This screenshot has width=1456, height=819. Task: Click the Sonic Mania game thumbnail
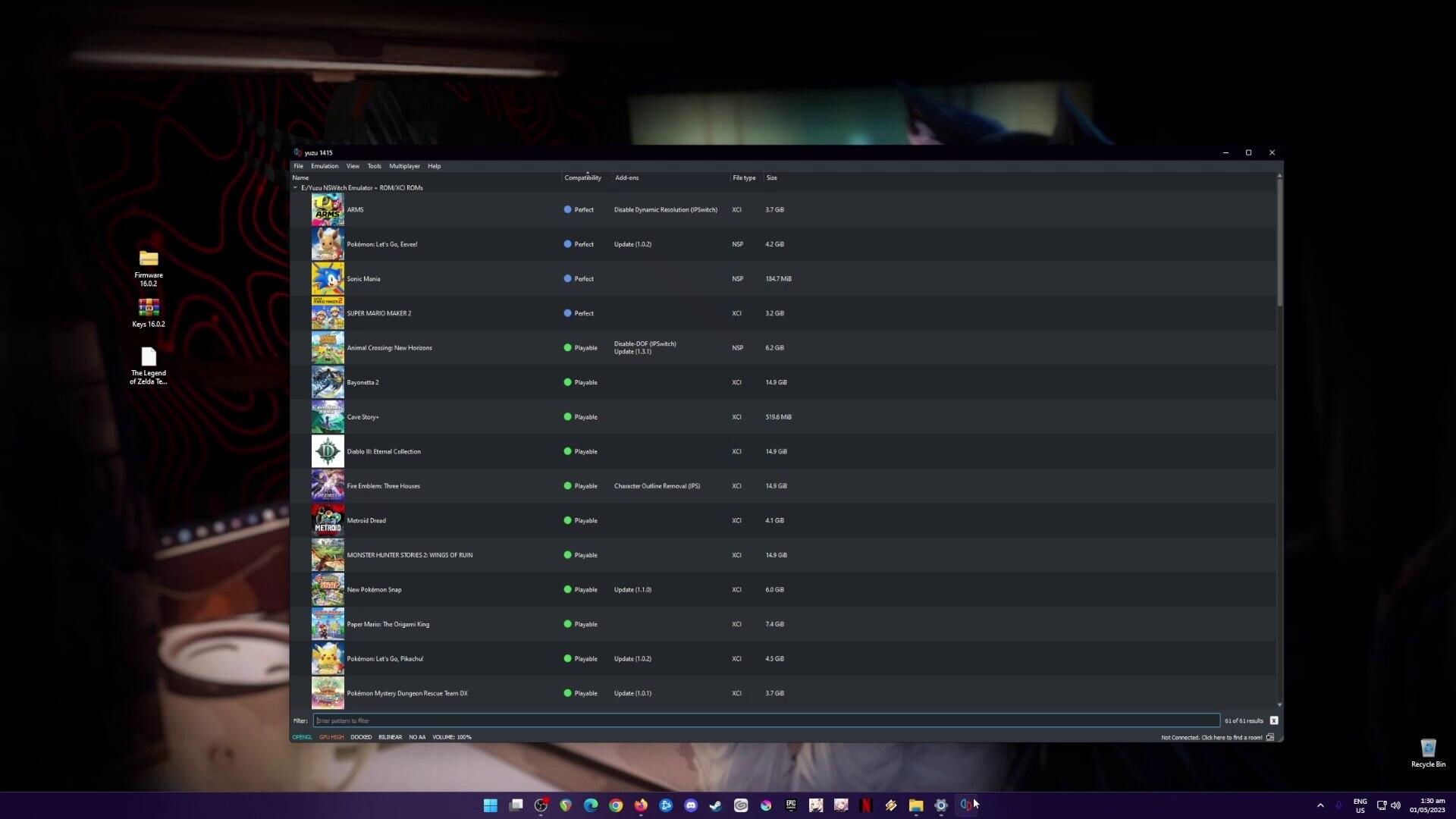coord(328,278)
